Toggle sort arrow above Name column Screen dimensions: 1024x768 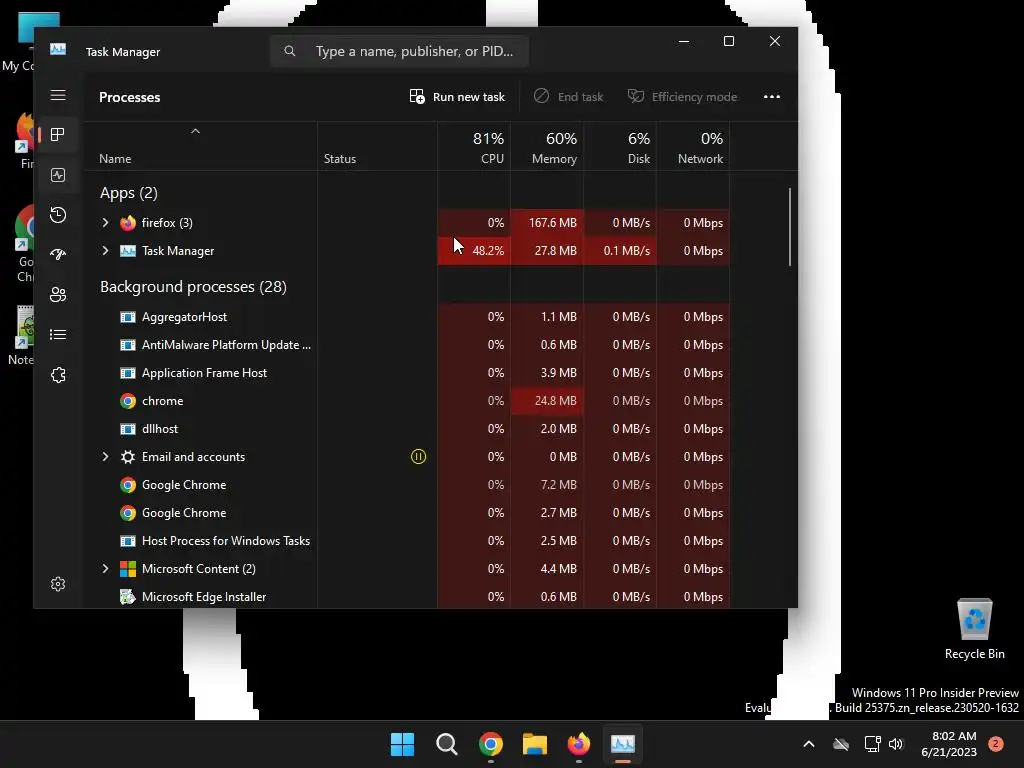coord(195,131)
